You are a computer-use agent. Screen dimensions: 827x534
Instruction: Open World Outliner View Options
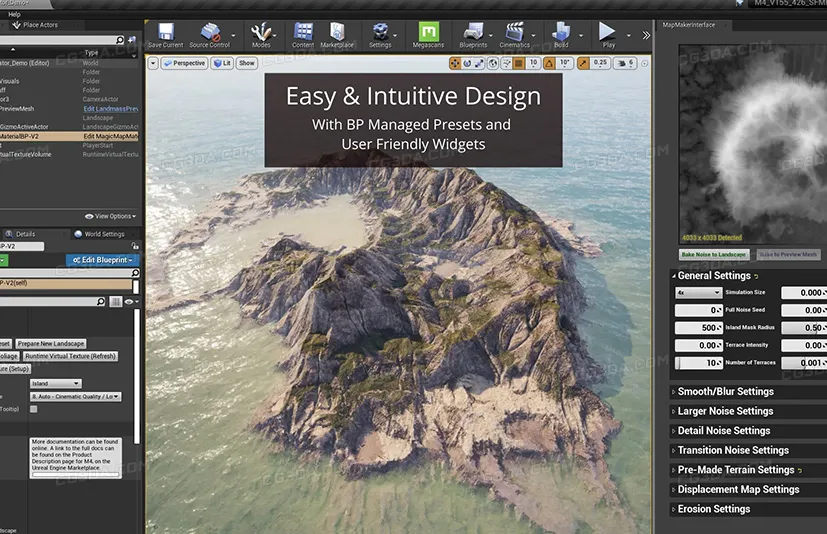(111, 216)
